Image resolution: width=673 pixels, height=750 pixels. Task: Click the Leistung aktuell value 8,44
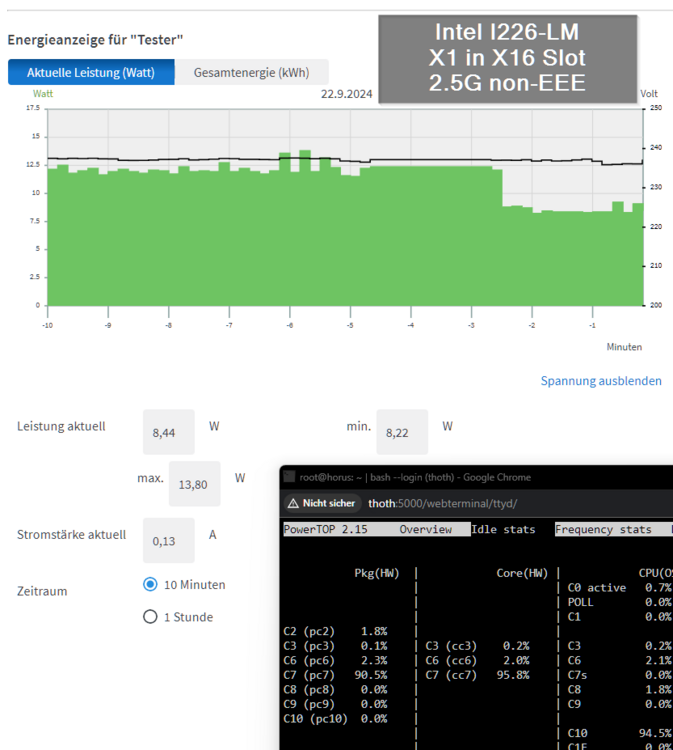169,432
